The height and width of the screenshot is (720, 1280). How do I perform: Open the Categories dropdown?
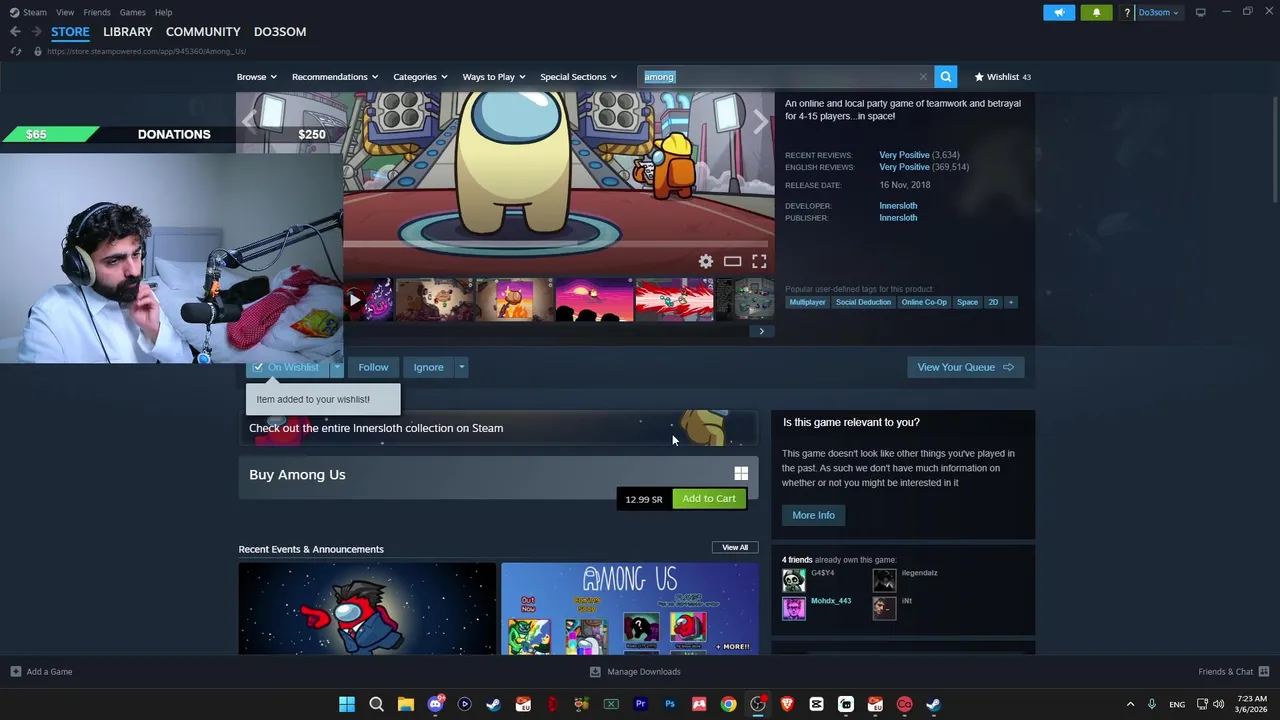pyautogui.click(x=420, y=77)
